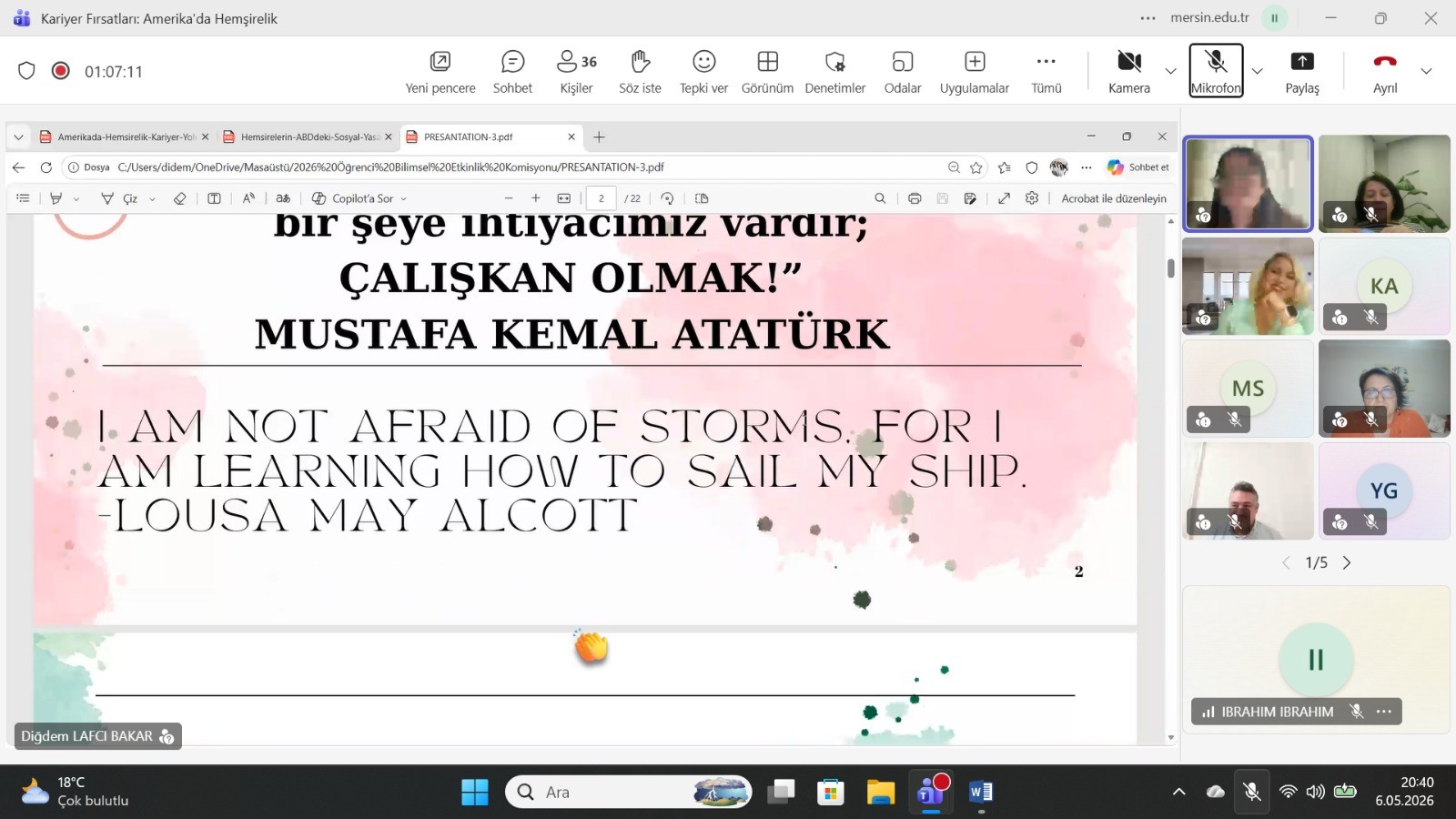The width and height of the screenshot is (1456, 819).
Task: Raise hand with Söz iste
Action: click(640, 72)
